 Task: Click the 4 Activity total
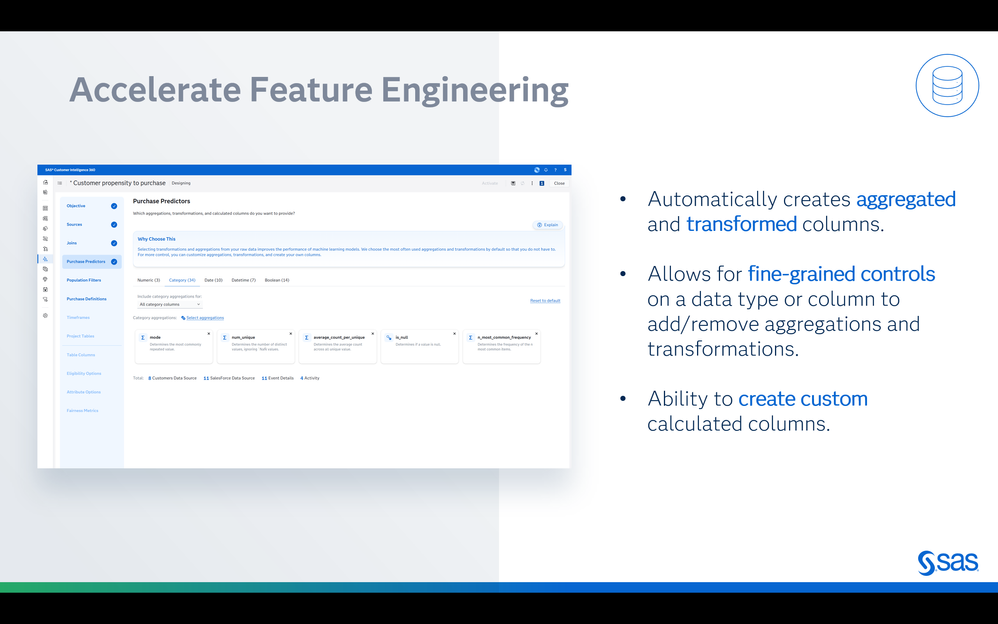click(x=310, y=378)
